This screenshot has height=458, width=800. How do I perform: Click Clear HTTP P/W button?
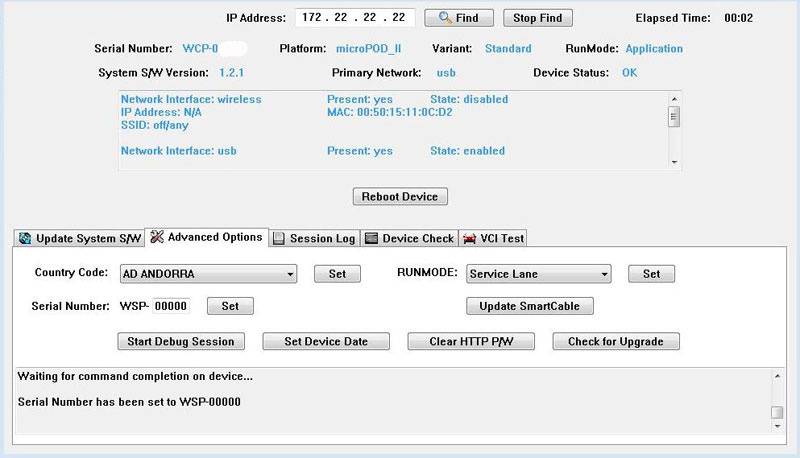point(471,341)
